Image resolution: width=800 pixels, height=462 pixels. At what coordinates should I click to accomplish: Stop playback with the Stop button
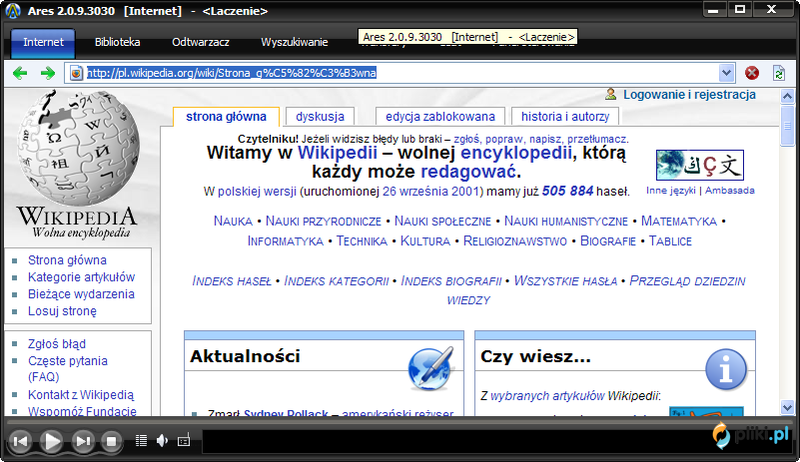111,441
